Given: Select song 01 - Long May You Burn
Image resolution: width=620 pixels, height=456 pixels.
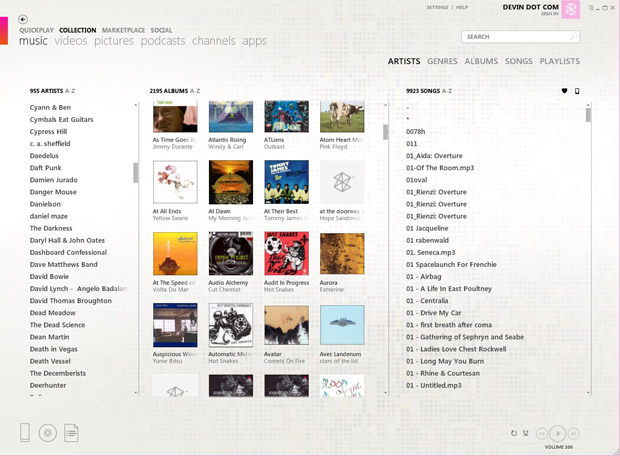Looking at the screenshot, I should 445,361.
